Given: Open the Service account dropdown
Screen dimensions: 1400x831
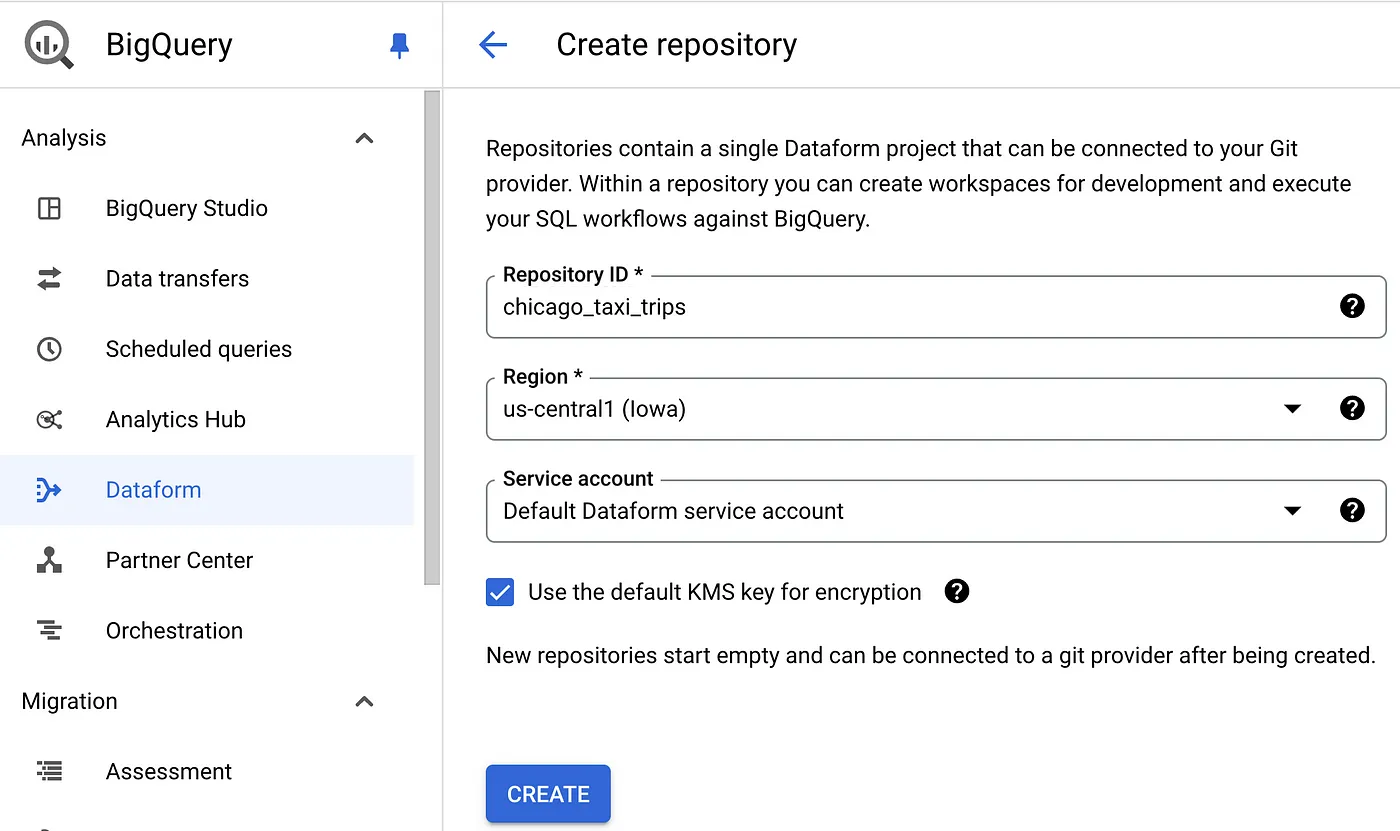Looking at the screenshot, I should coord(1293,510).
